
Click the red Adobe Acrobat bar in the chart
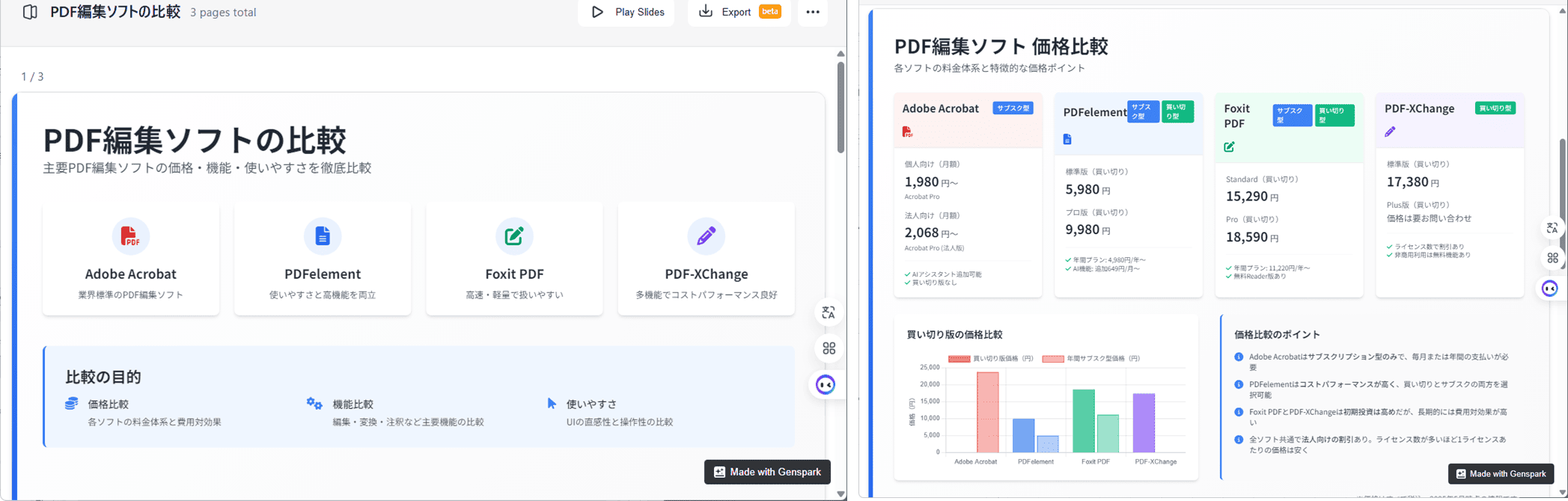click(x=987, y=412)
